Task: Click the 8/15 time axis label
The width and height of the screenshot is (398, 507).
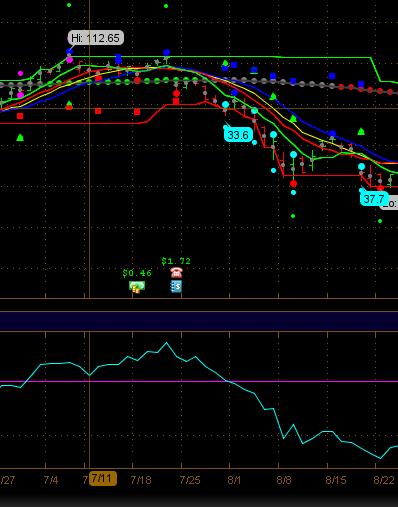Action: click(x=336, y=480)
